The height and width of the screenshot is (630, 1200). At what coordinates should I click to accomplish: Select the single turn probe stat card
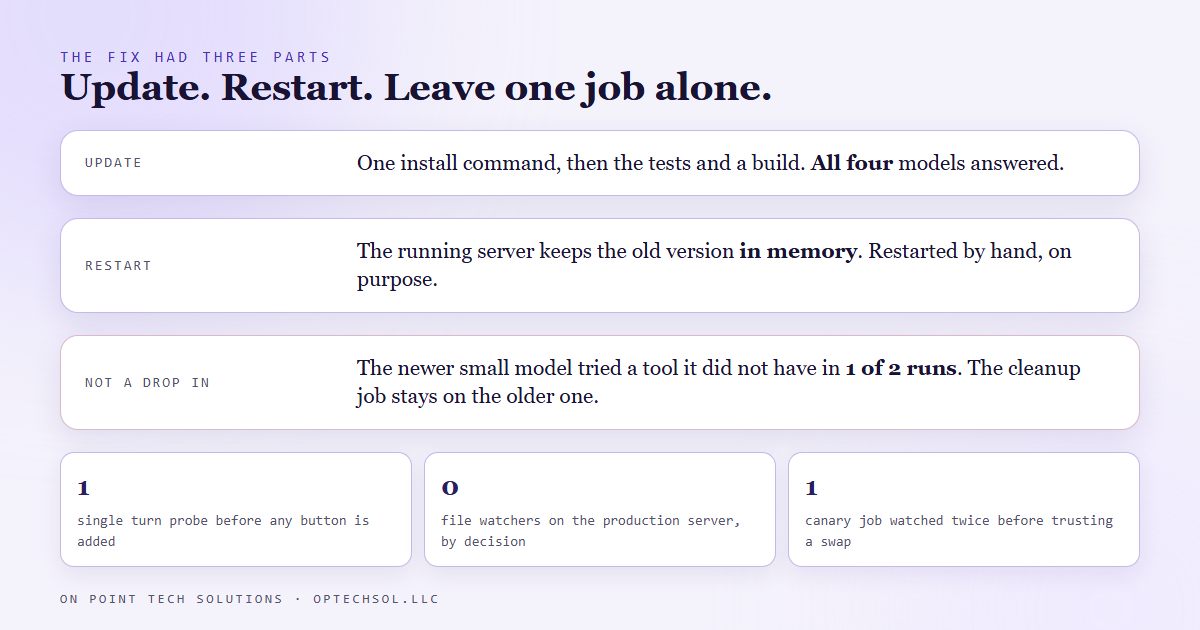click(x=236, y=510)
